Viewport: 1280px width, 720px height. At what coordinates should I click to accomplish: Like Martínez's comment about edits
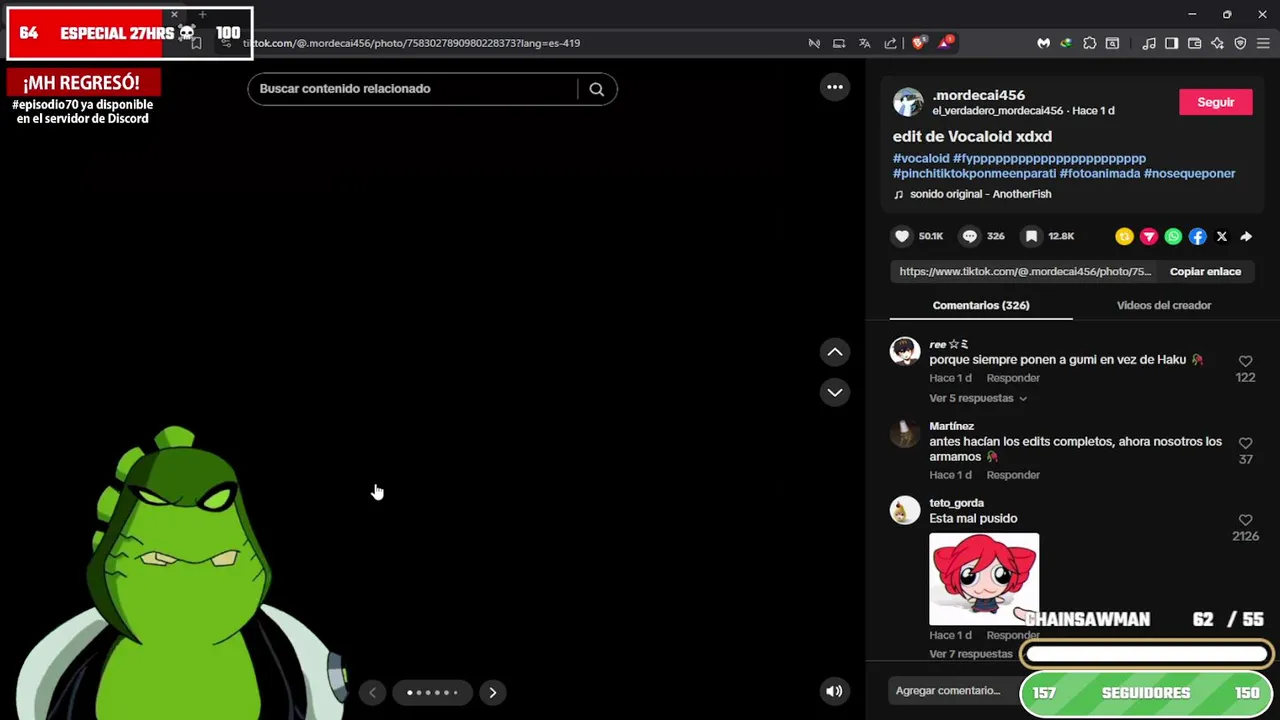tap(1245, 443)
